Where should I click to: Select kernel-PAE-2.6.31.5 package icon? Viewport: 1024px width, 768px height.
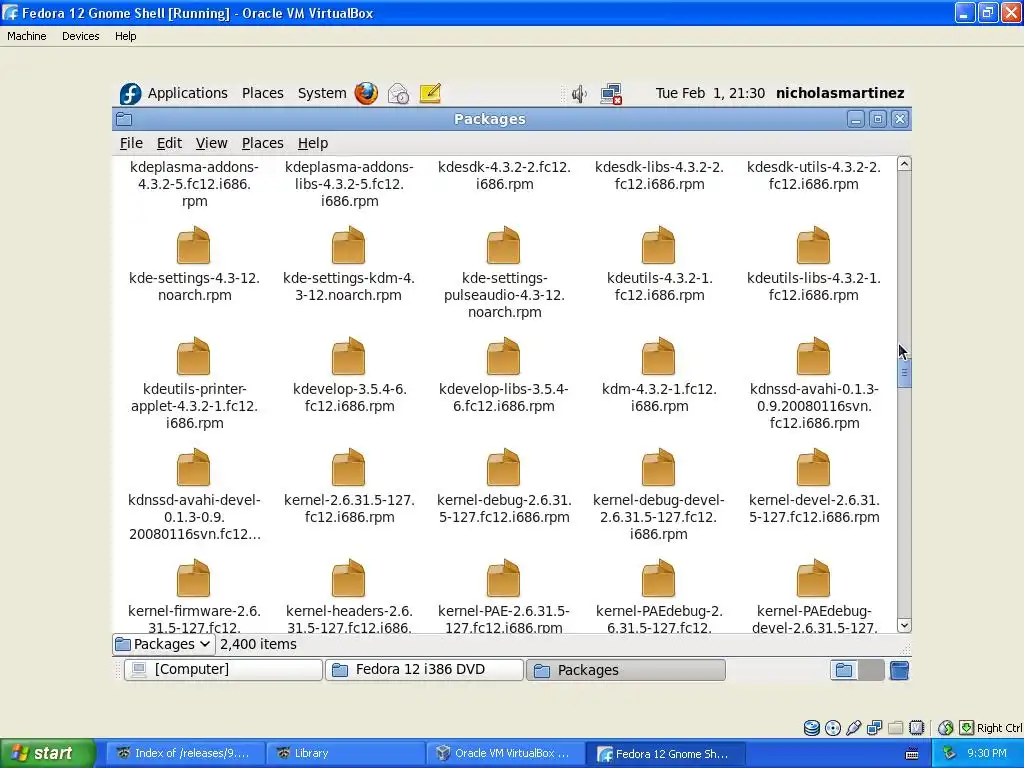[503, 578]
